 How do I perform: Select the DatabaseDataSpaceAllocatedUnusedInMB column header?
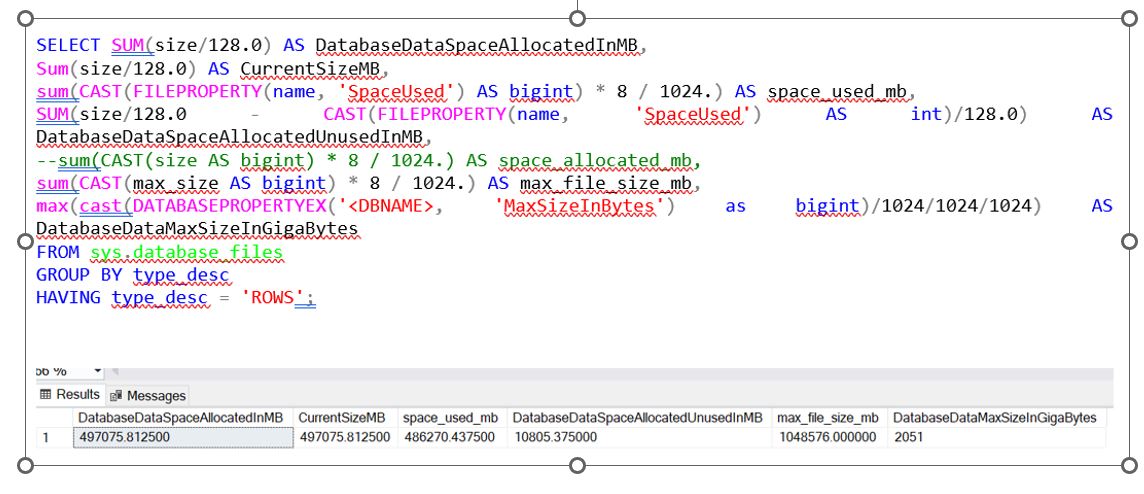(x=637, y=417)
